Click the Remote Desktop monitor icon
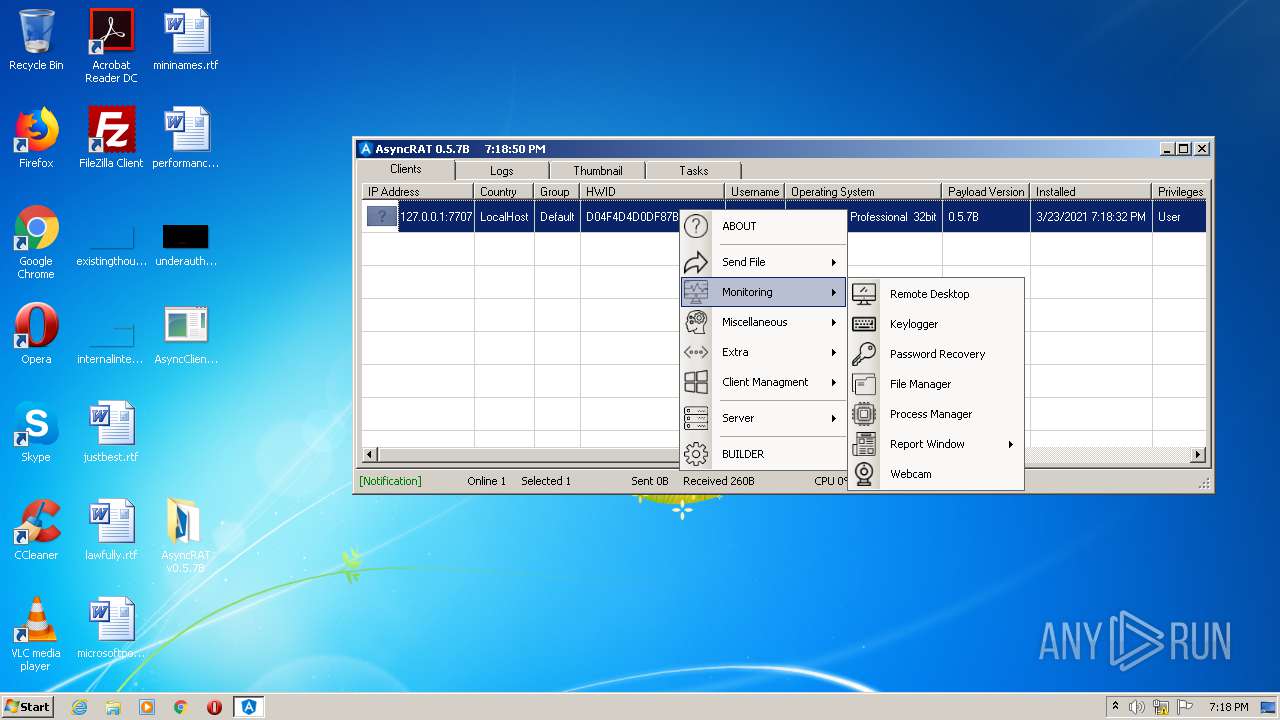Viewport: 1280px width, 720px height. [864, 294]
